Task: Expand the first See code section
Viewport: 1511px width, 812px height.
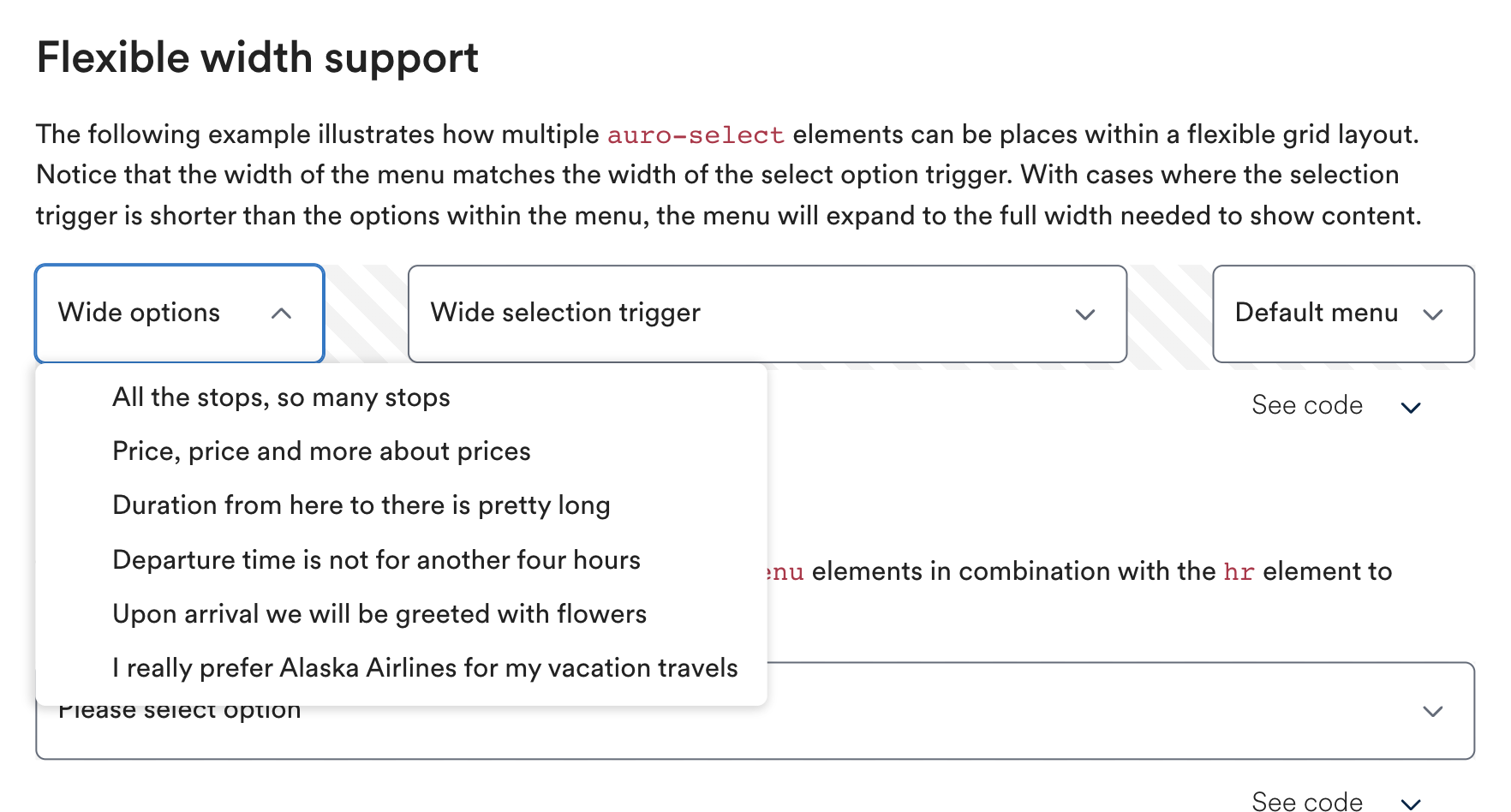Action: [1308, 405]
